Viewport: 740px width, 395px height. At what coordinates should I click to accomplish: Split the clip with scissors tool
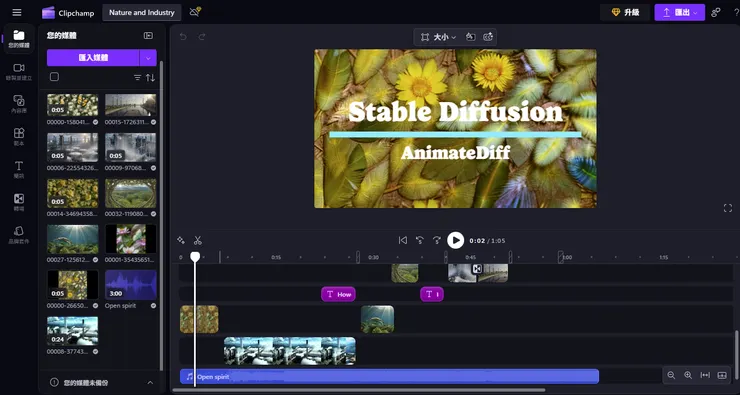(198, 241)
